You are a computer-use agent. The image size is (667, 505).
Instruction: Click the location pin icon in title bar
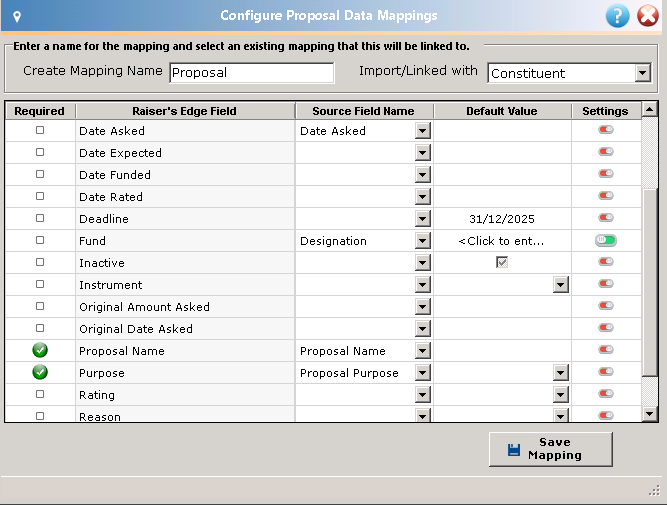(x=17, y=17)
